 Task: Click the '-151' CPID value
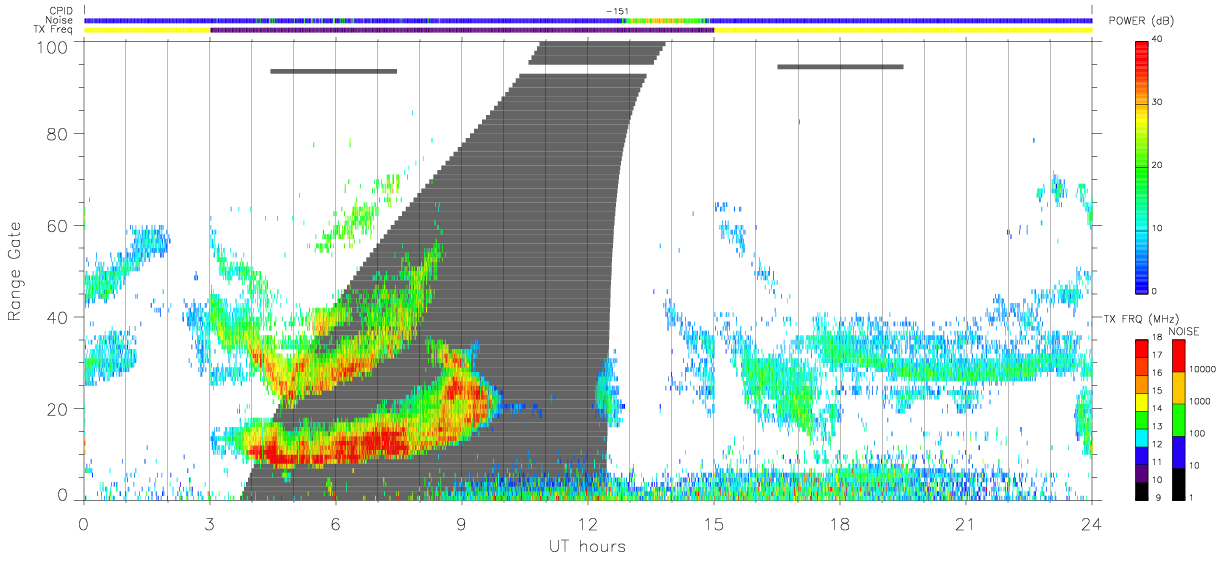point(617,10)
